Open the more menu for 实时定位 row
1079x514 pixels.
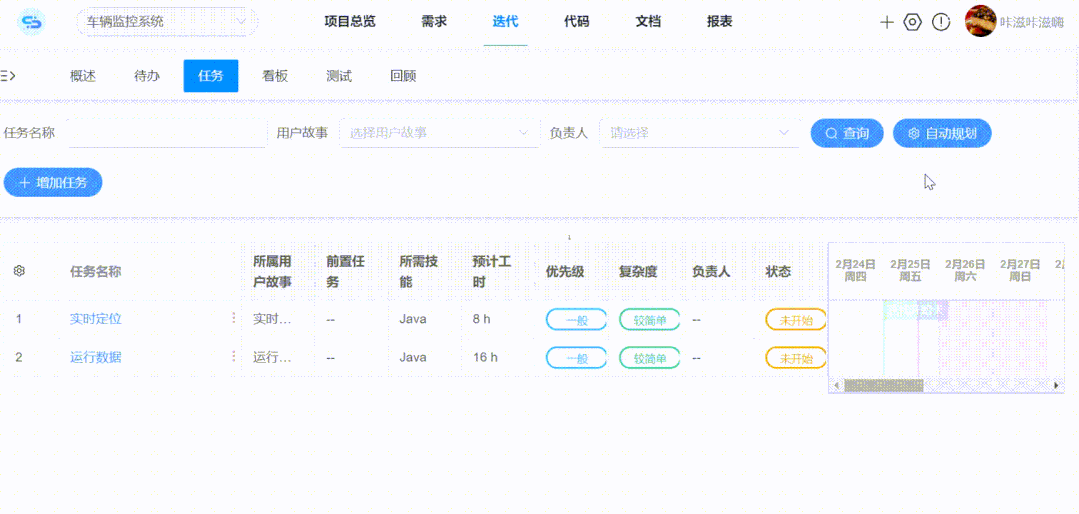(x=233, y=318)
